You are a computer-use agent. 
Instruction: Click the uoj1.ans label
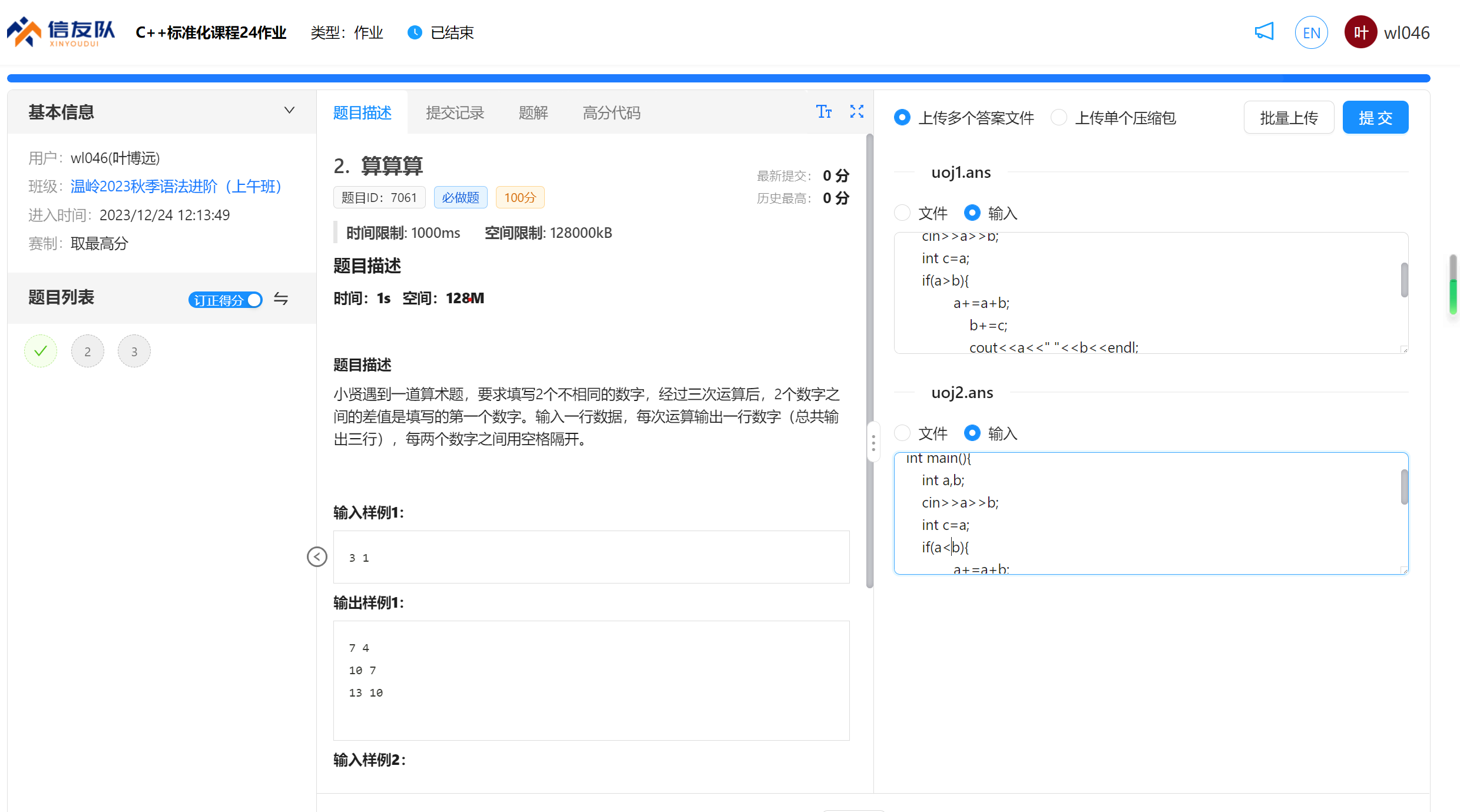tap(961, 172)
